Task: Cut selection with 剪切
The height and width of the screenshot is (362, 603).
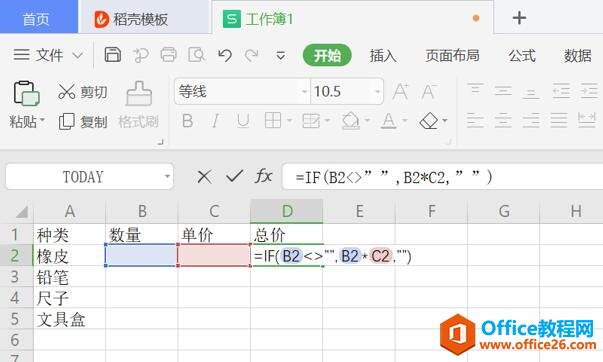Action: (x=83, y=92)
